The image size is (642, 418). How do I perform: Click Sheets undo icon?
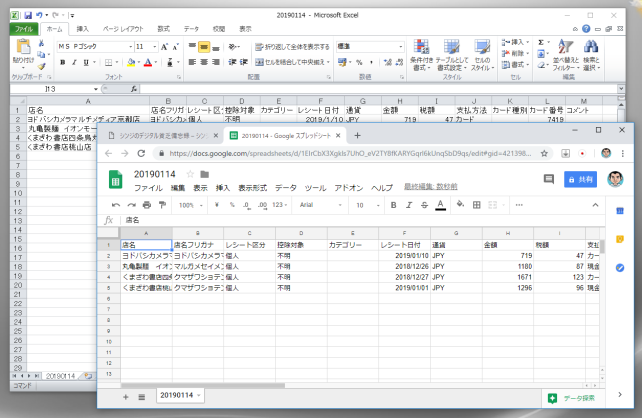click(x=116, y=205)
